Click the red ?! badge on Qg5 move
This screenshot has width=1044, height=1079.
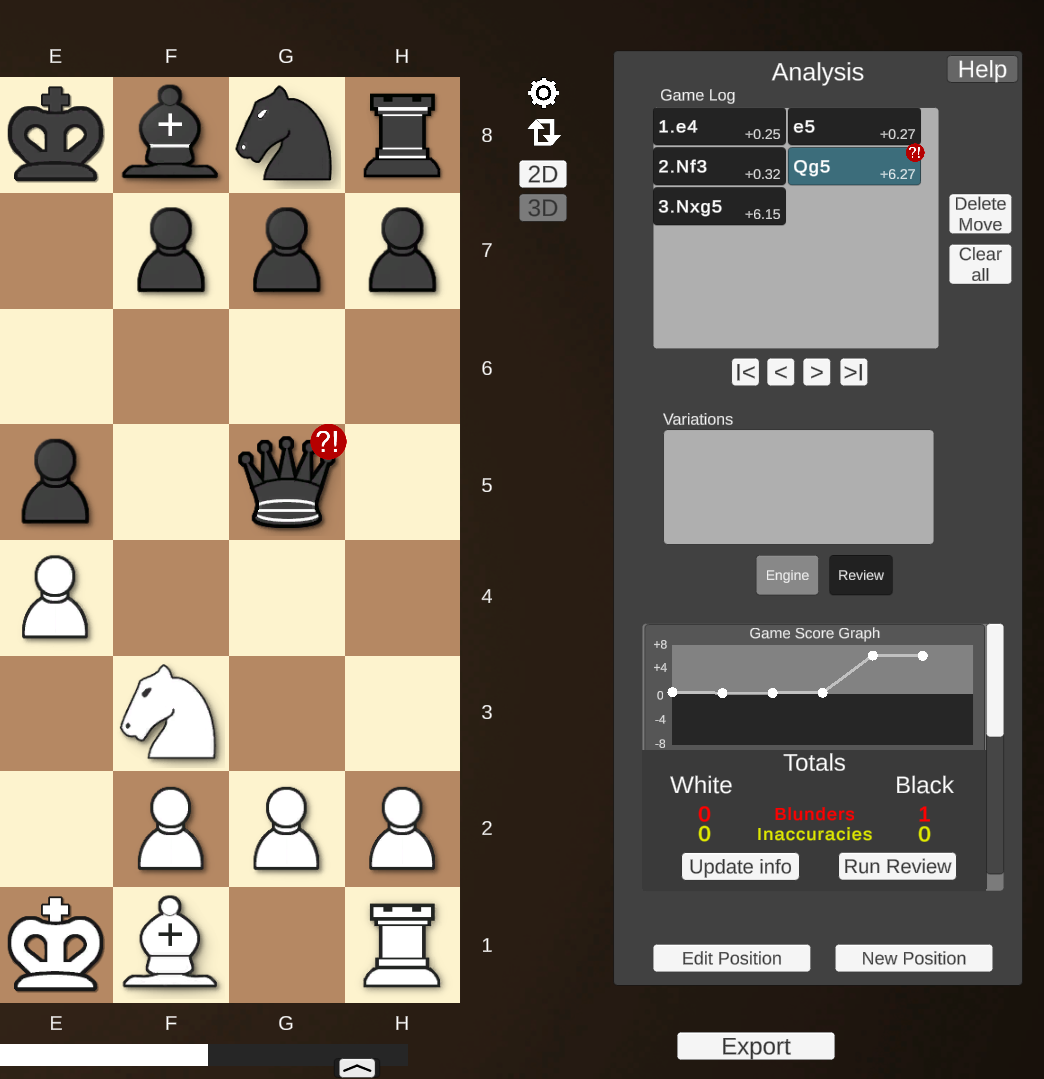[x=915, y=152]
